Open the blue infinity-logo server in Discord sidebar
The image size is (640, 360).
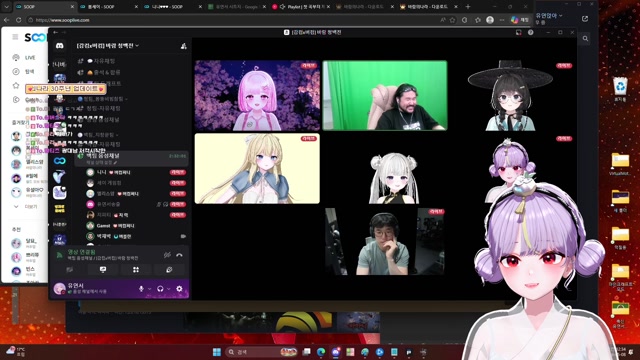(x=60, y=161)
